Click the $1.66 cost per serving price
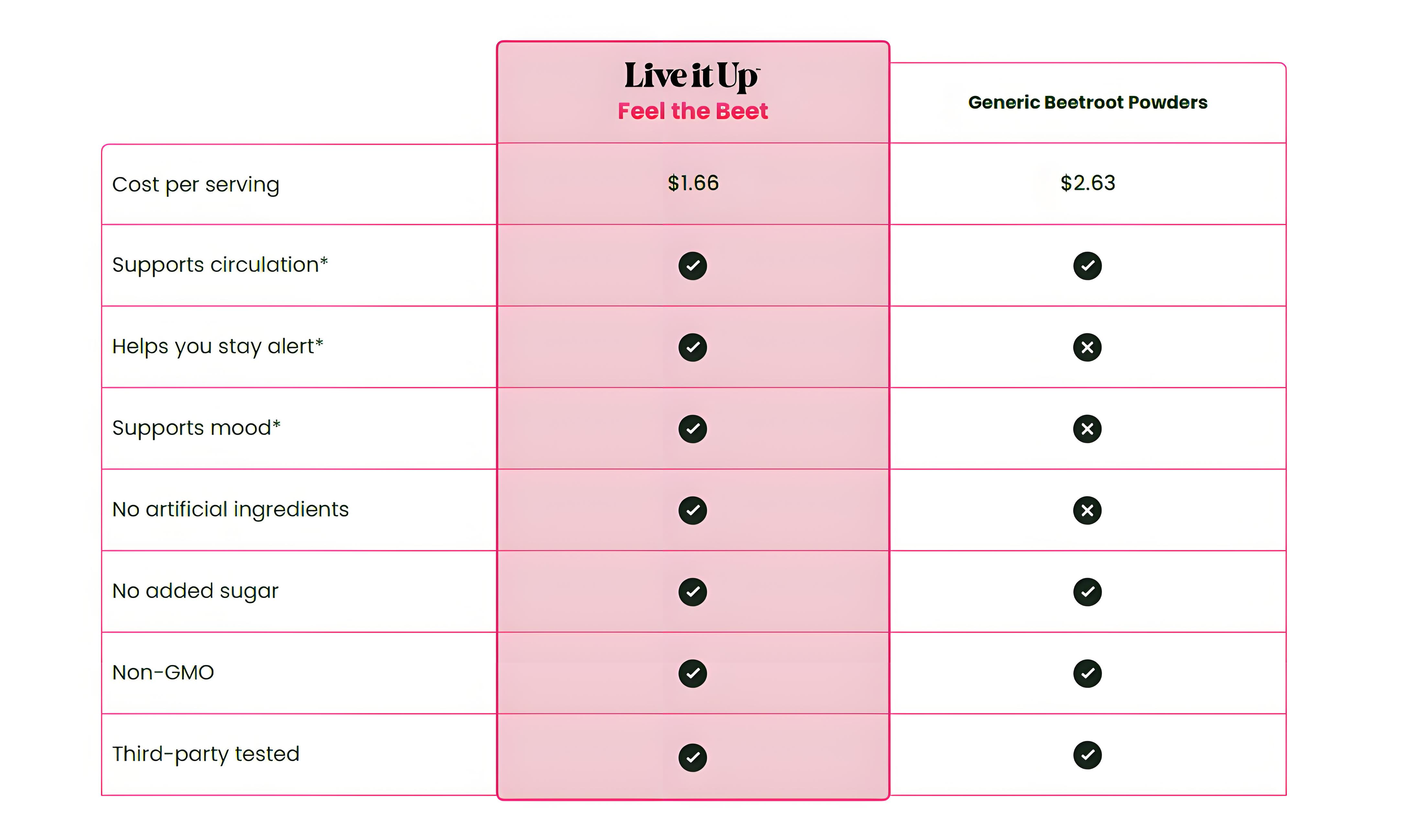The height and width of the screenshot is (840, 1415). (693, 183)
